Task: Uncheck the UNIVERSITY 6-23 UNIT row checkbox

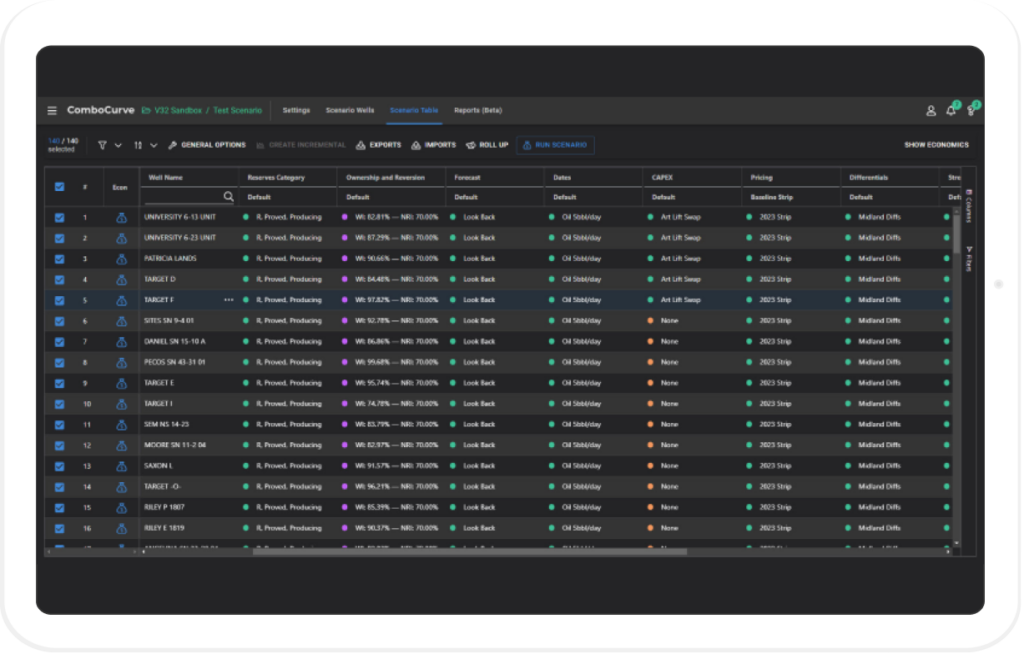Action: click(59, 238)
